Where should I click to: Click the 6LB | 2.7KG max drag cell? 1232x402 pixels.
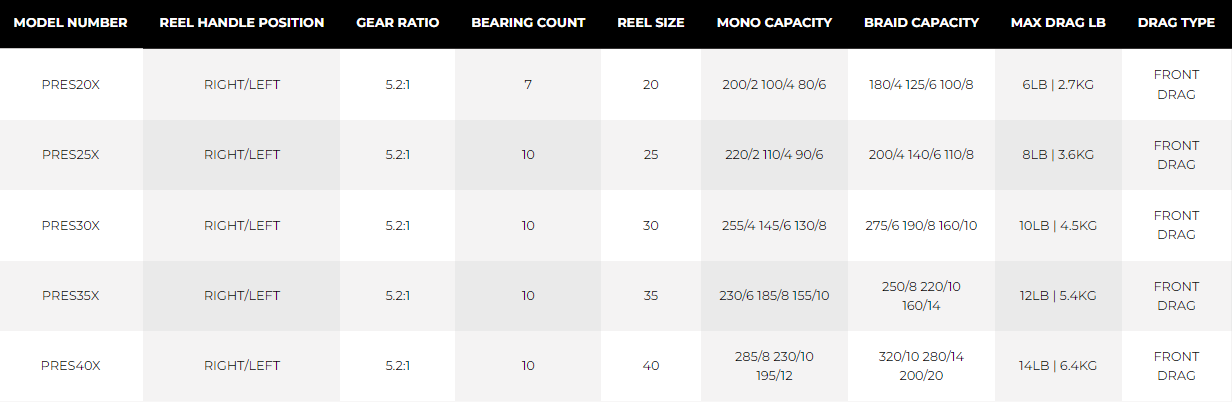(x=1058, y=85)
